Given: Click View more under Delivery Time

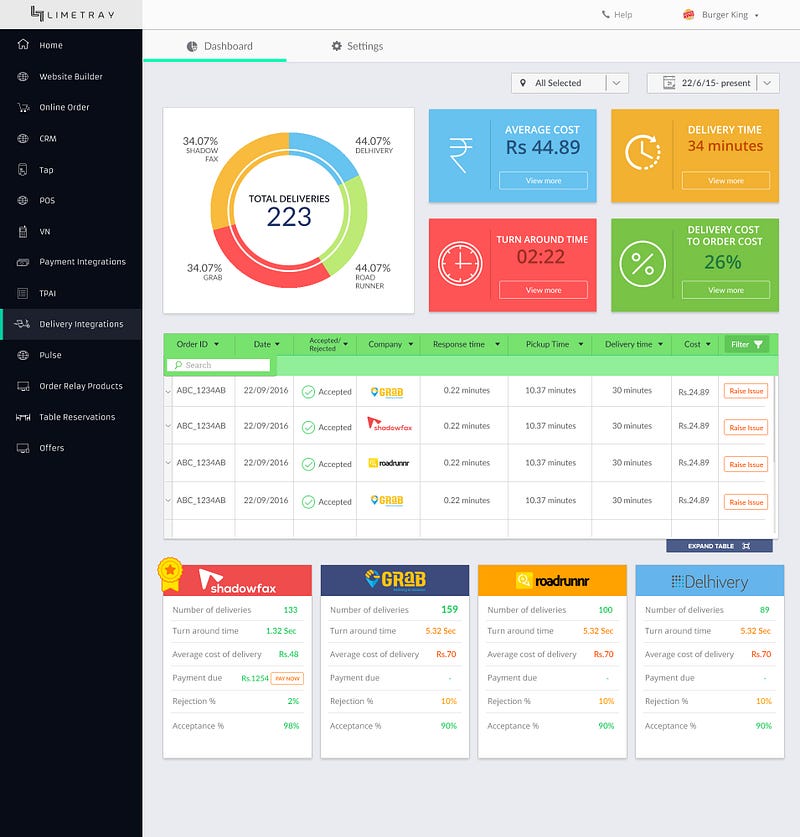Looking at the screenshot, I should (x=726, y=180).
